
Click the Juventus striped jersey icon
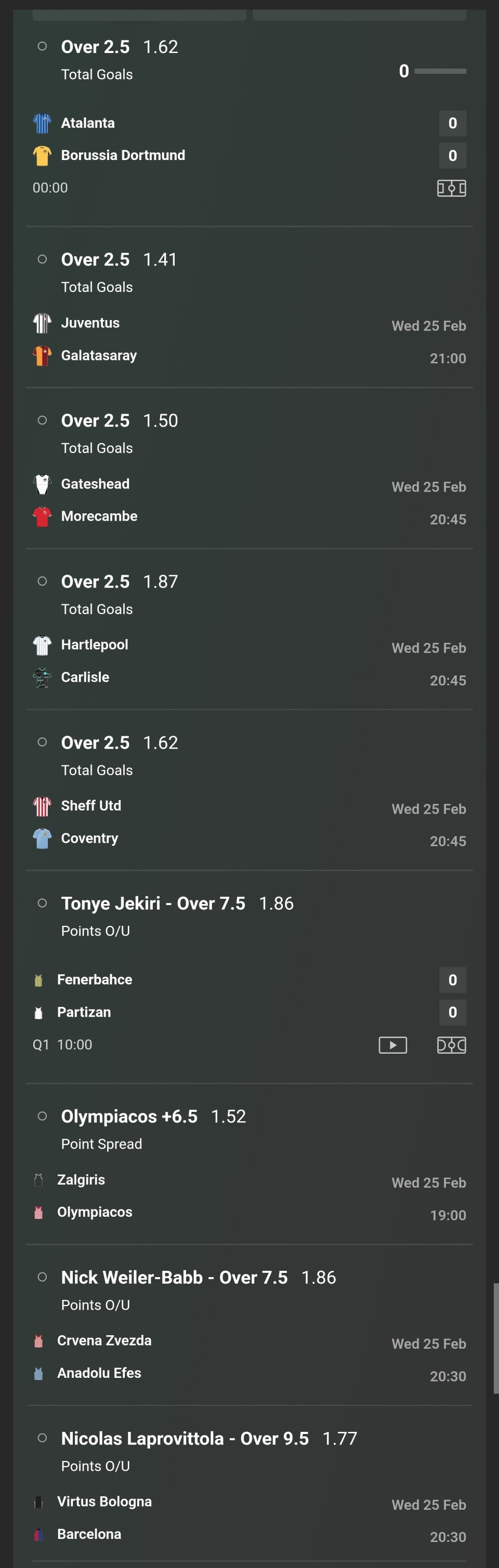click(42, 323)
